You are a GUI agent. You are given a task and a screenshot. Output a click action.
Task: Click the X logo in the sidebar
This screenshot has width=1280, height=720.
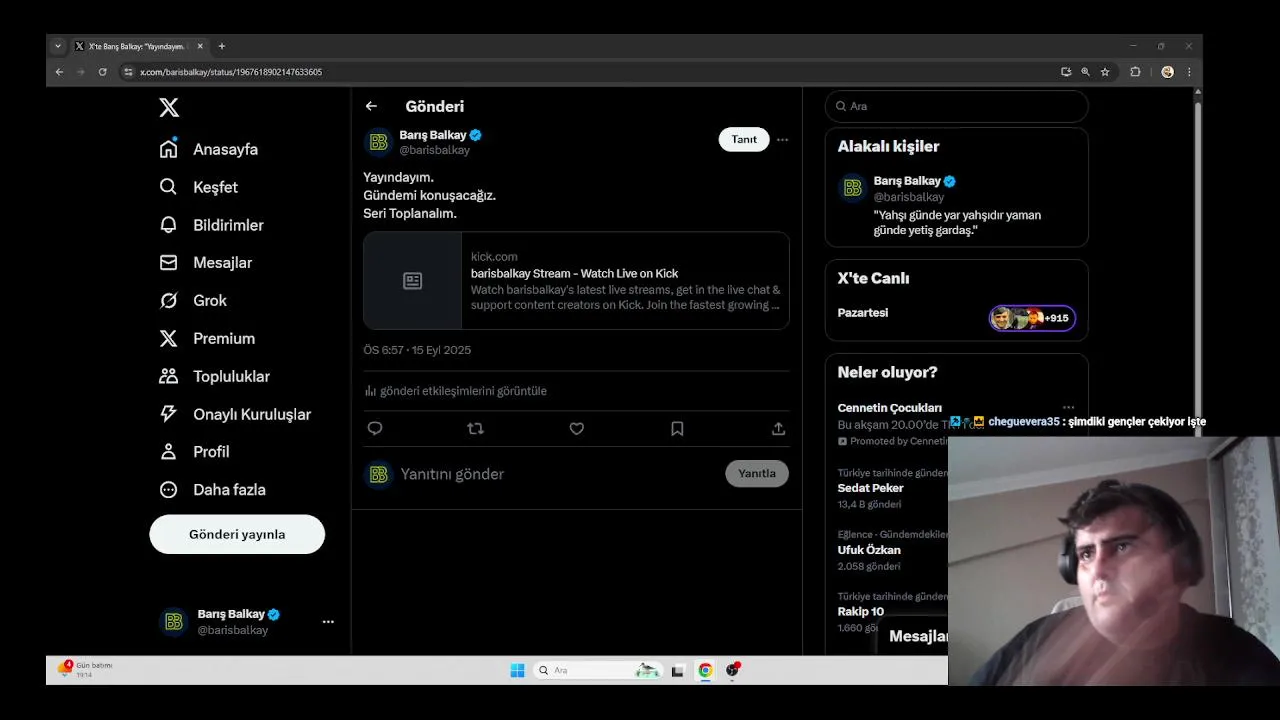[169, 108]
